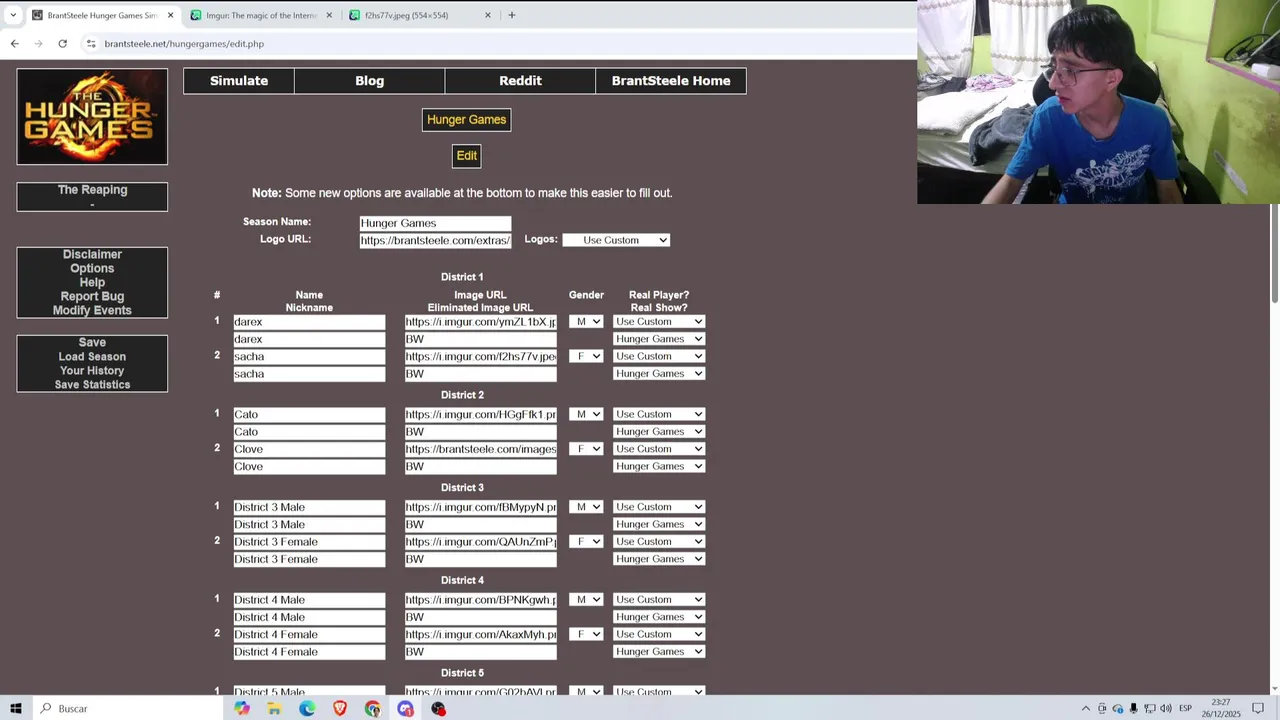Close the Imgur tab
Screen dimensions: 1280x720
[x=329, y=15]
